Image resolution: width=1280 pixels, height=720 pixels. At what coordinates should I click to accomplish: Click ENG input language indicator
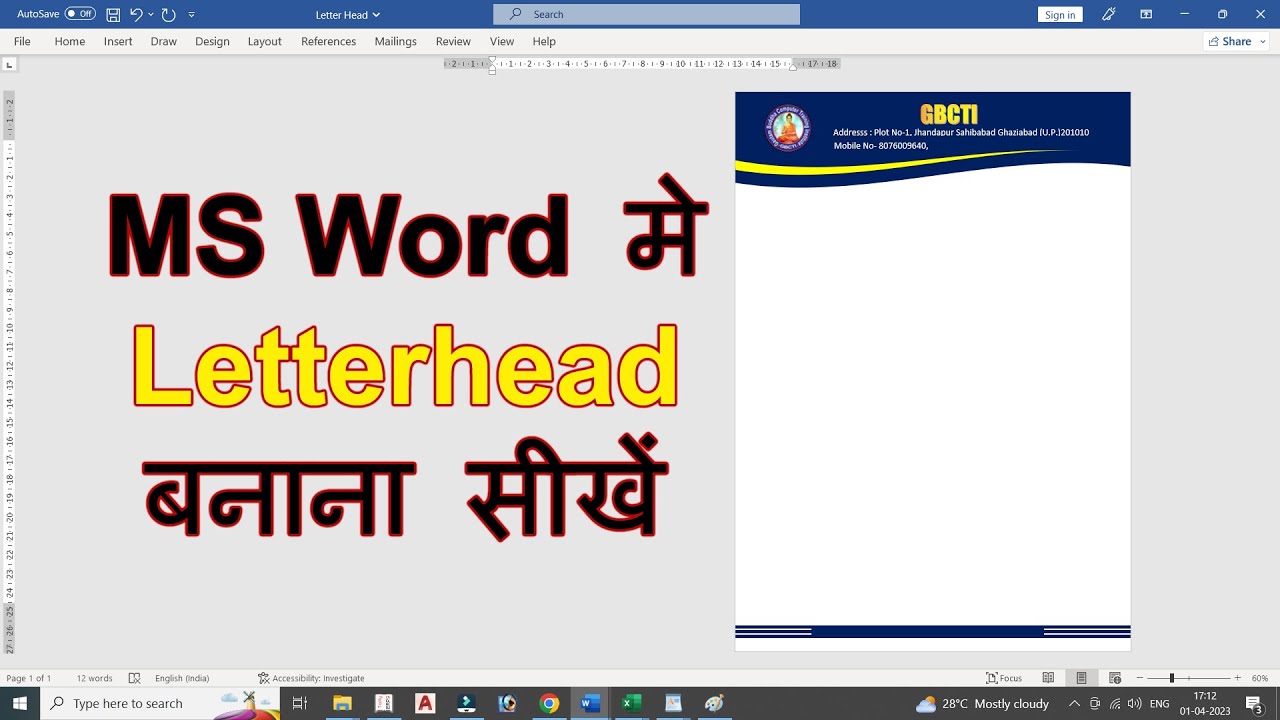coord(1160,703)
